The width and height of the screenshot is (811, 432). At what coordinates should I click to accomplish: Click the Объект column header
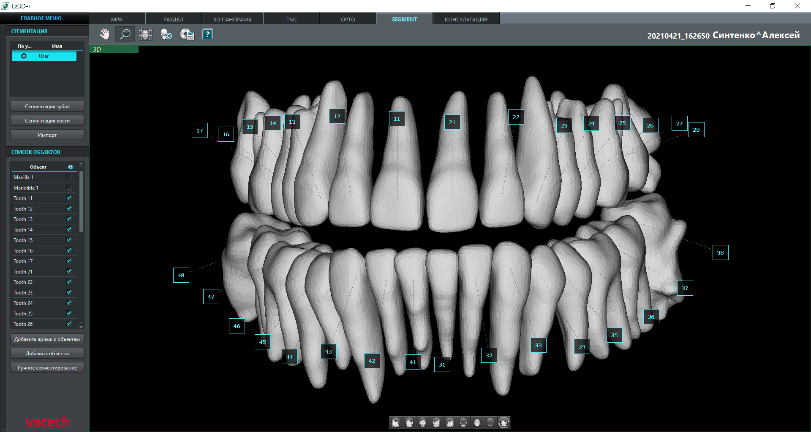pyautogui.click(x=36, y=167)
